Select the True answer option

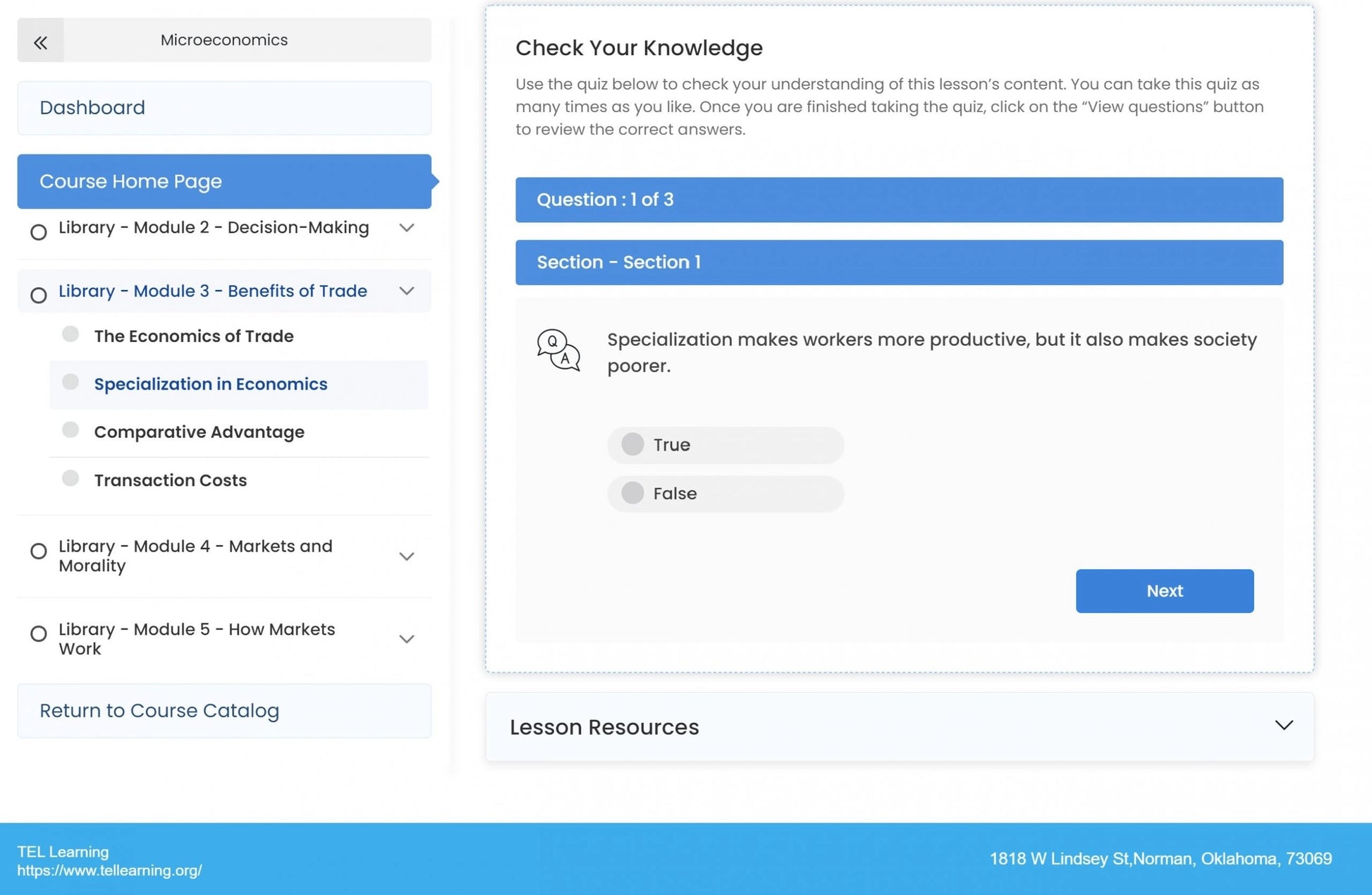[x=633, y=444]
